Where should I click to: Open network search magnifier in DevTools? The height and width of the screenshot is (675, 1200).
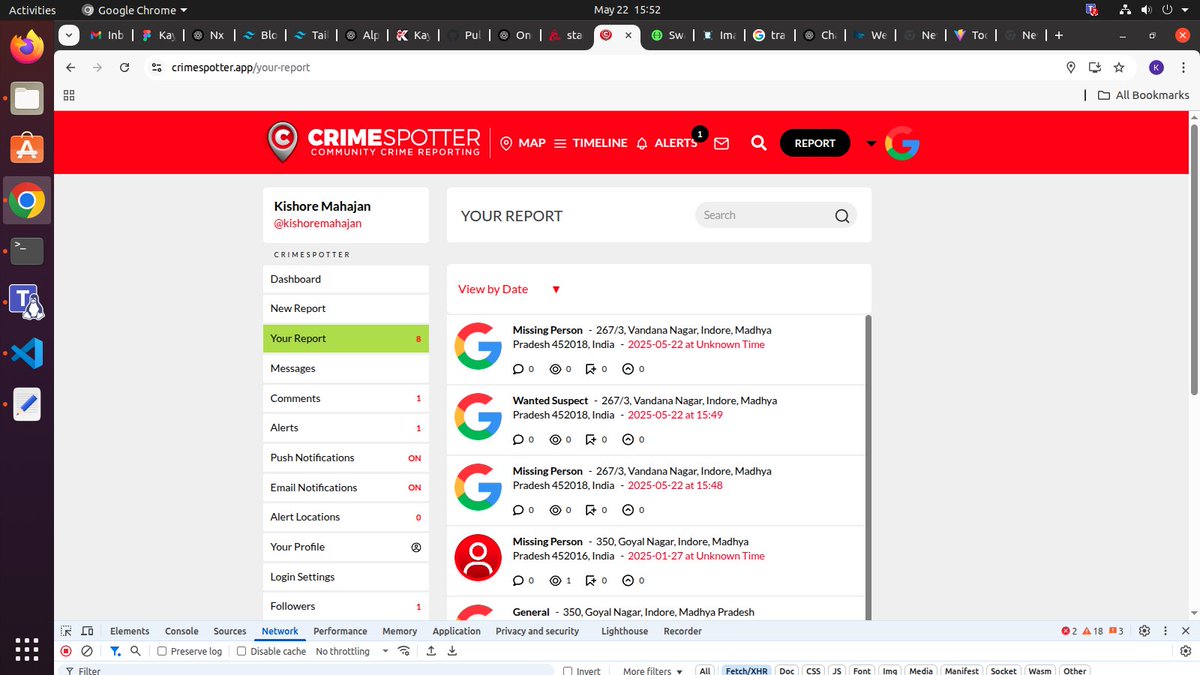pyautogui.click(x=136, y=651)
